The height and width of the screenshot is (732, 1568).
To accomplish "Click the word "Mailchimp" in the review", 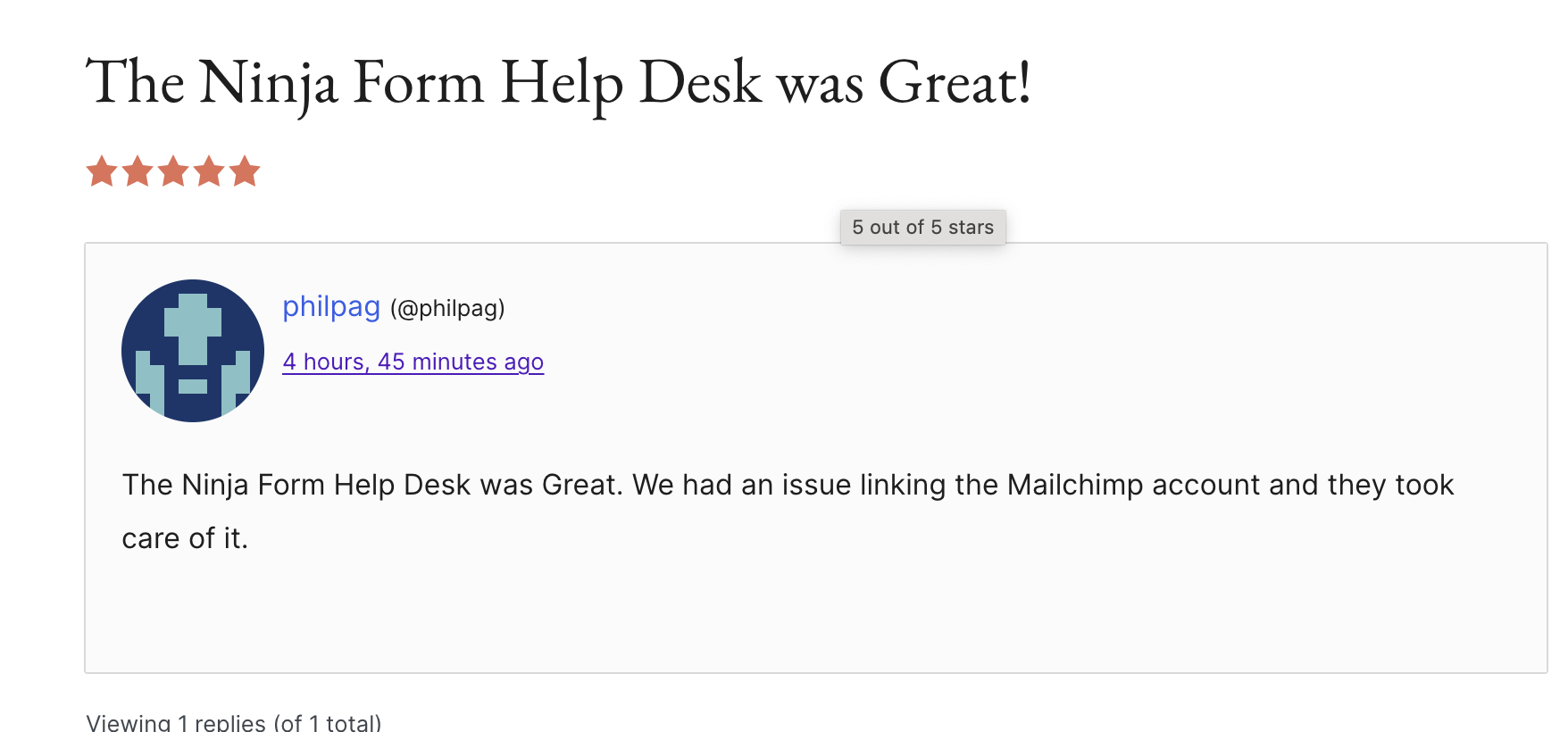I will pyautogui.click(x=1075, y=485).
